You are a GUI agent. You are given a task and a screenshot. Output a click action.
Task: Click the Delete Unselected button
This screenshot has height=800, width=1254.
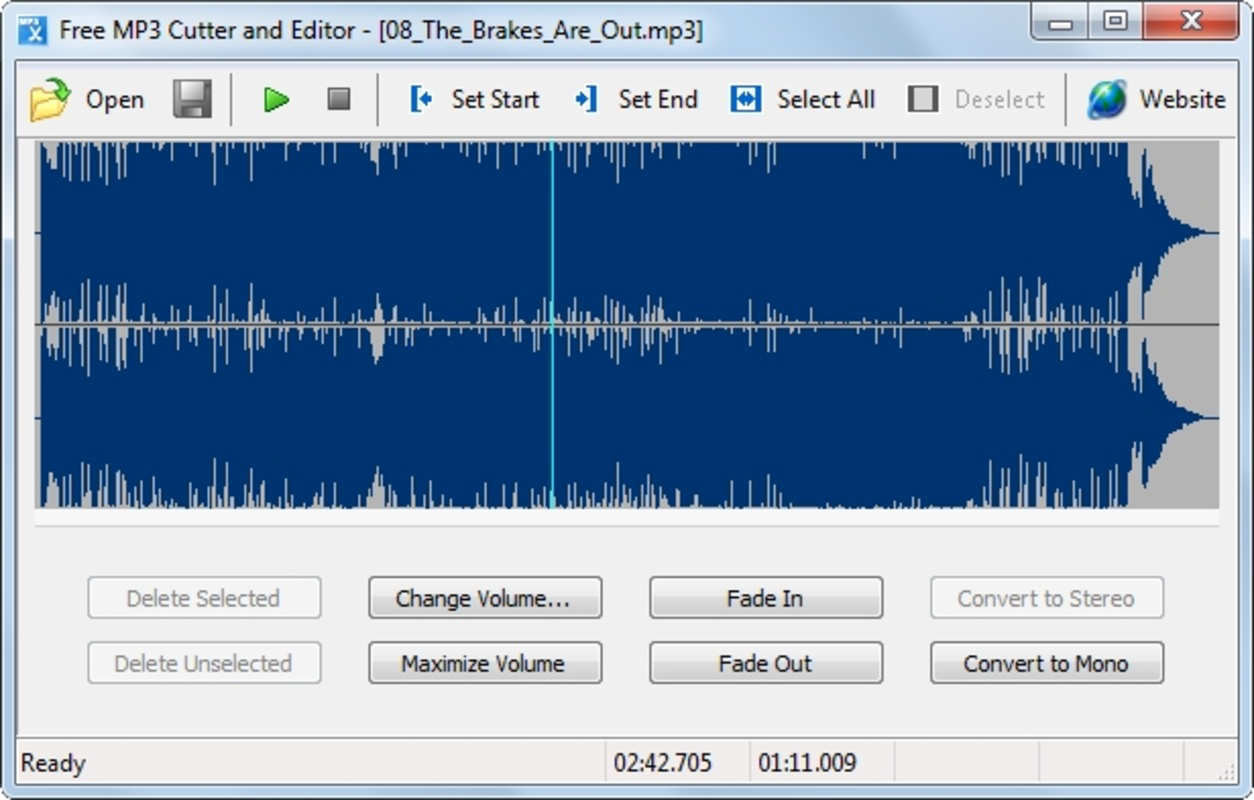[204, 663]
